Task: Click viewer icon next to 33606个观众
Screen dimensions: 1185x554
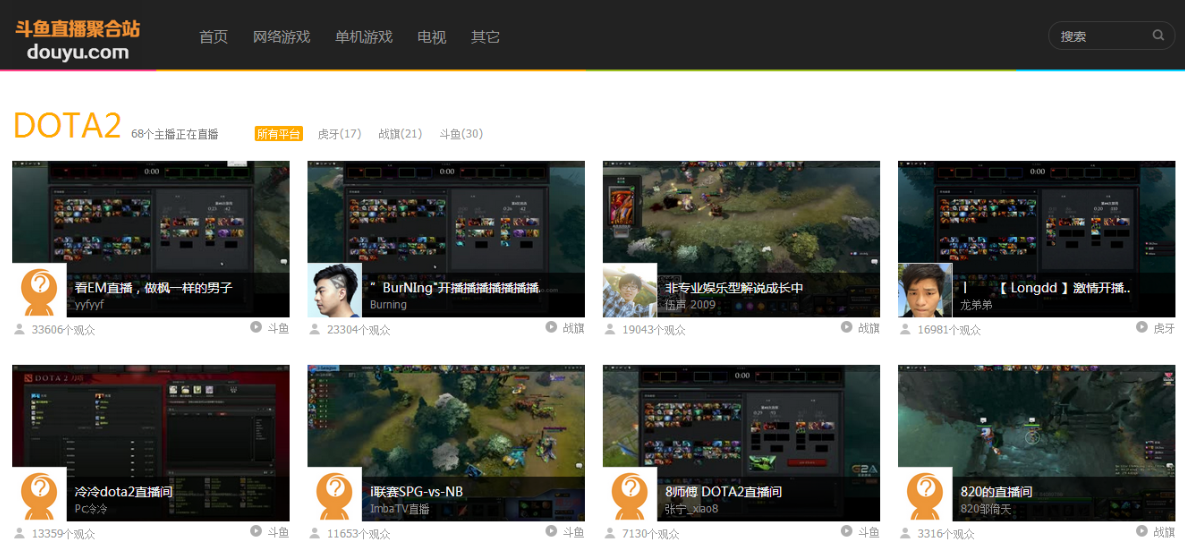Action: pos(19,330)
